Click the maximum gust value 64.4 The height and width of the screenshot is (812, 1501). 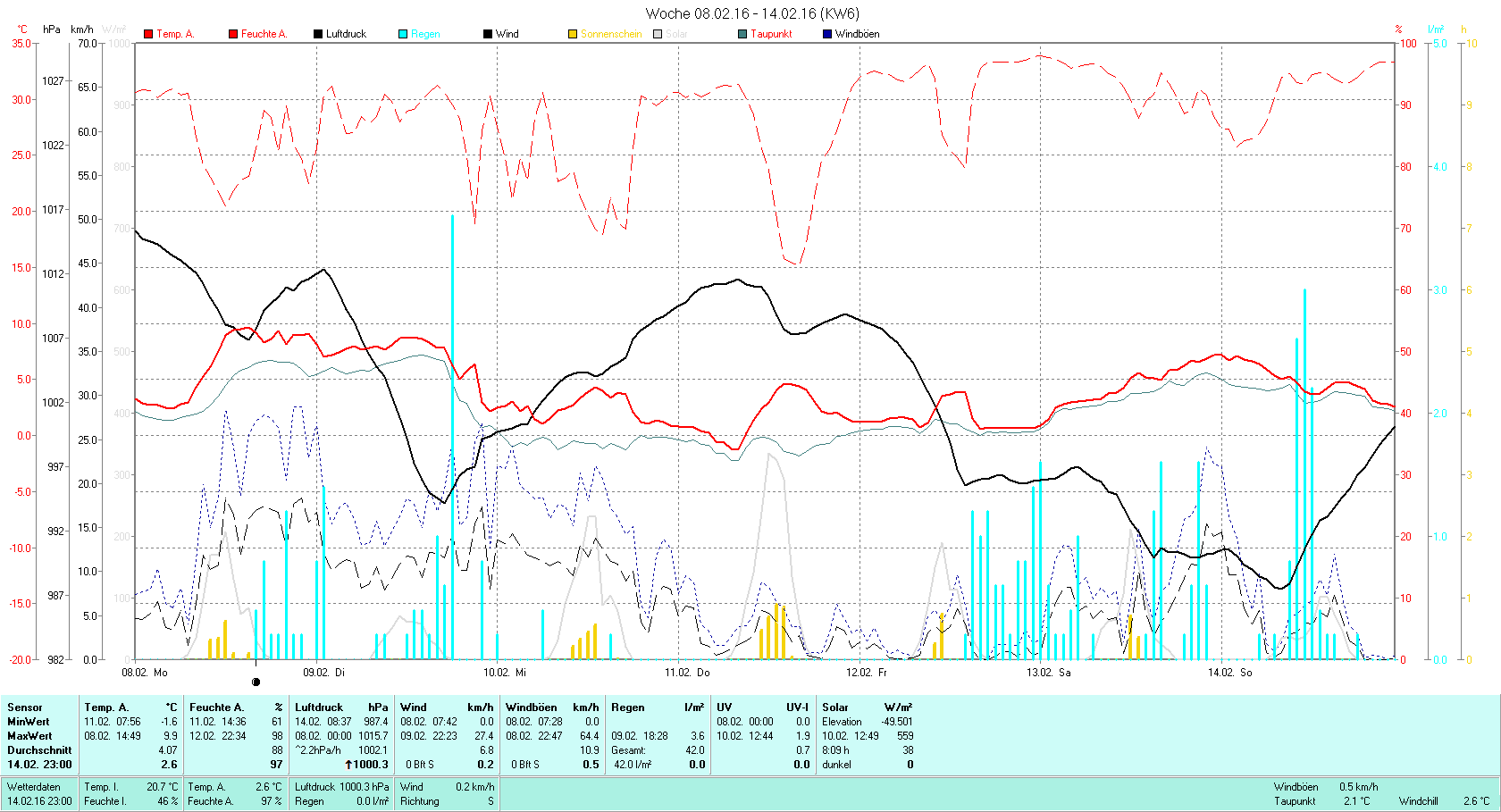(590, 736)
